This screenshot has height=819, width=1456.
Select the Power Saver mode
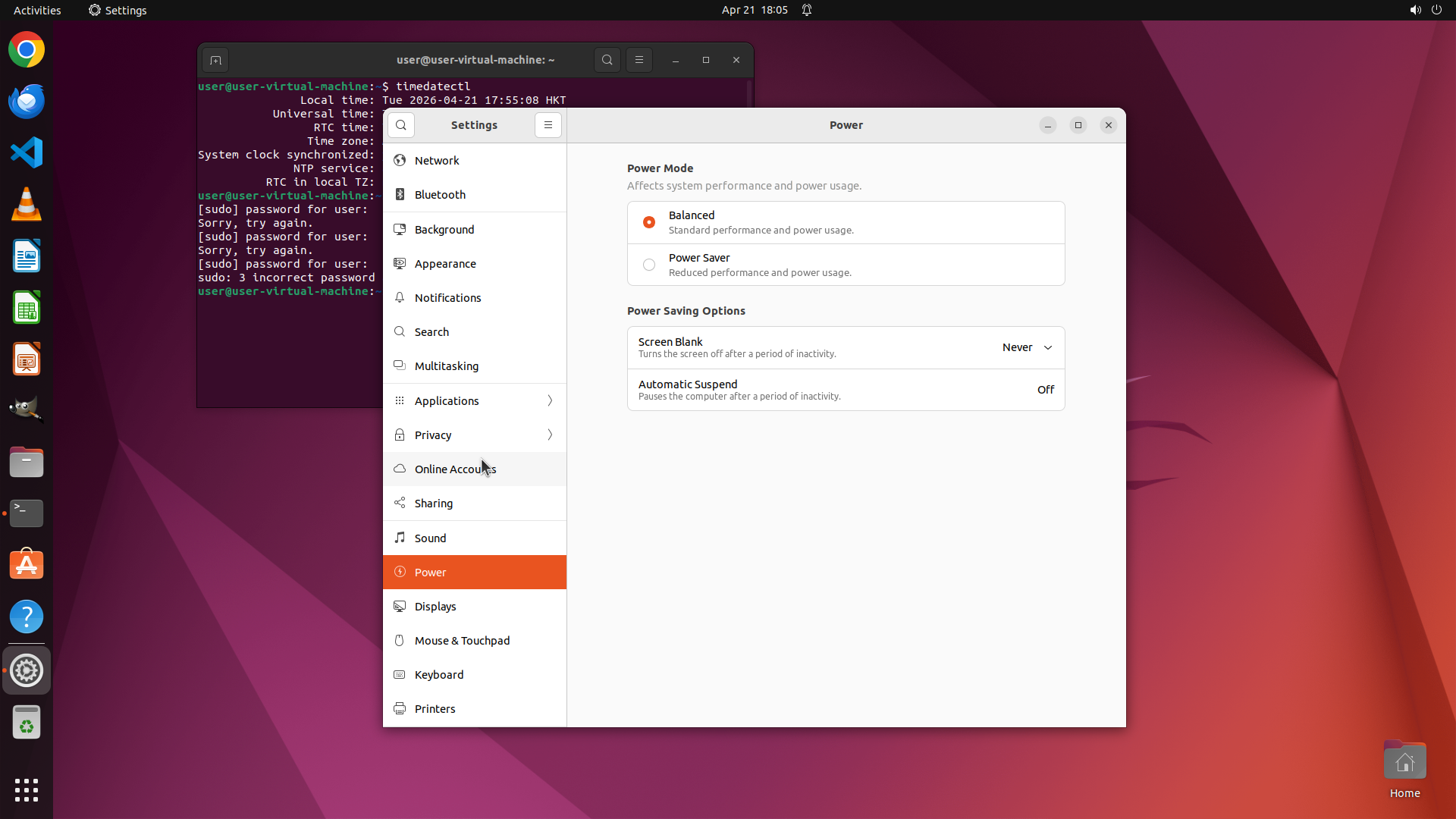point(649,265)
